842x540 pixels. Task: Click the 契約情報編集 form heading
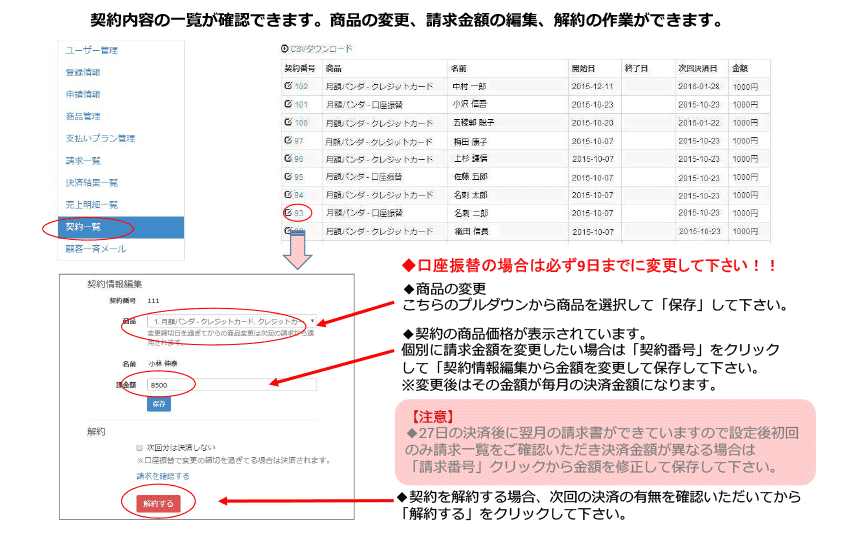click(x=114, y=284)
